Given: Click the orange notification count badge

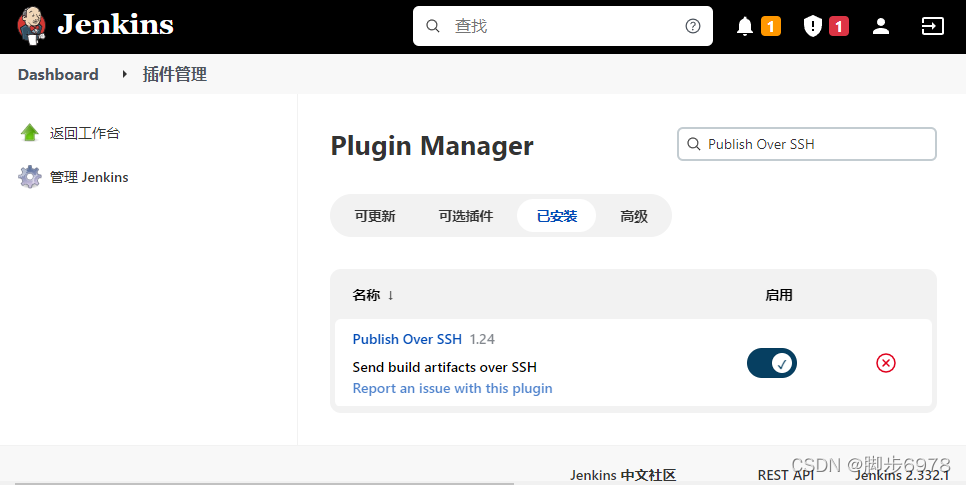Looking at the screenshot, I should [771, 26].
